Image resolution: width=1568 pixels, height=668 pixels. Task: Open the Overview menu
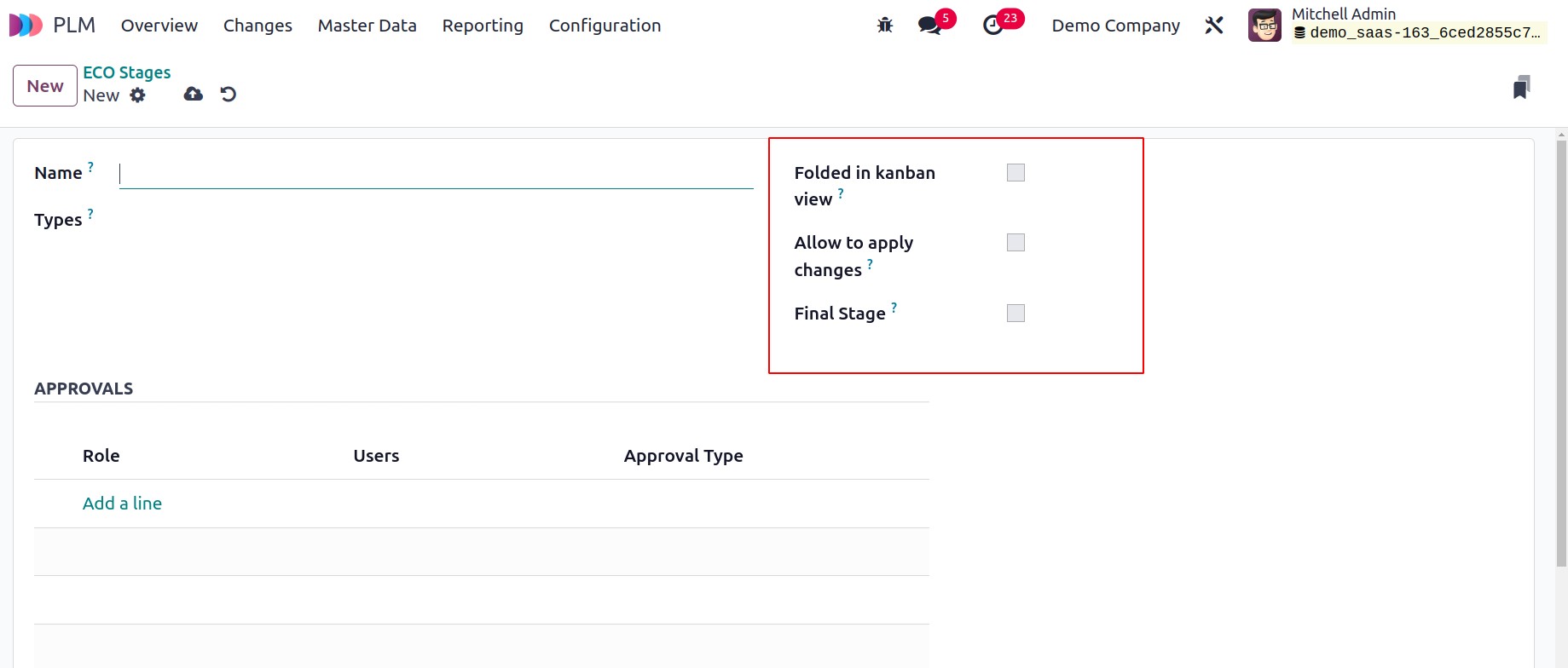point(159,26)
